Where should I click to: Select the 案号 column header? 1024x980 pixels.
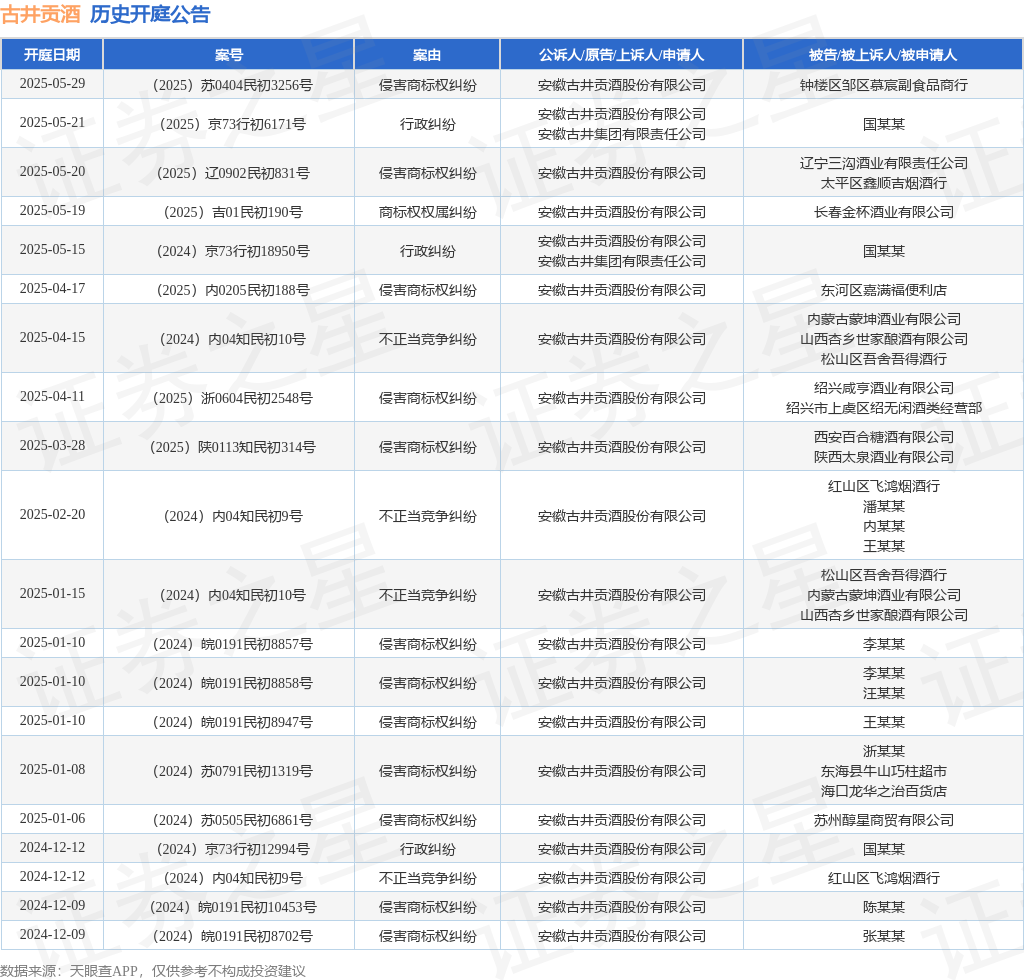229,55
